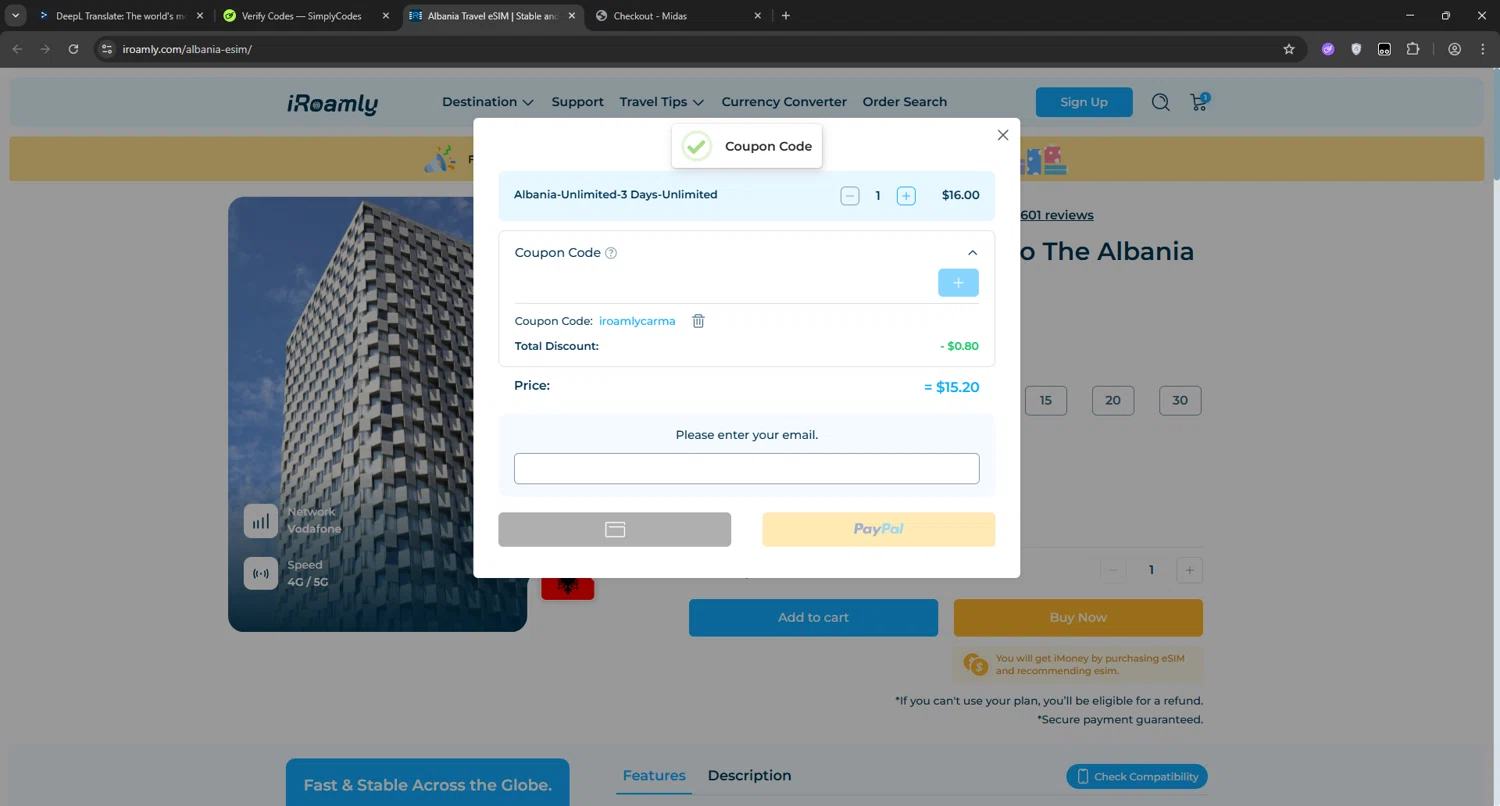Image resolution: width=1500 pixels, height=806 pixels.
Task: Delete the iroamlycarma coupon
Action: 698,321
